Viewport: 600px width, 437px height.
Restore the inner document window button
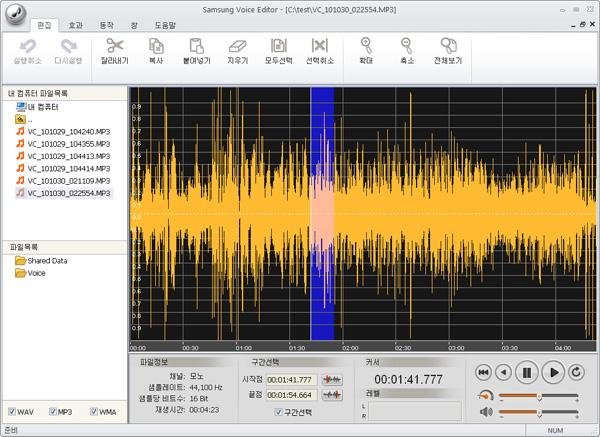click(582, 24)
